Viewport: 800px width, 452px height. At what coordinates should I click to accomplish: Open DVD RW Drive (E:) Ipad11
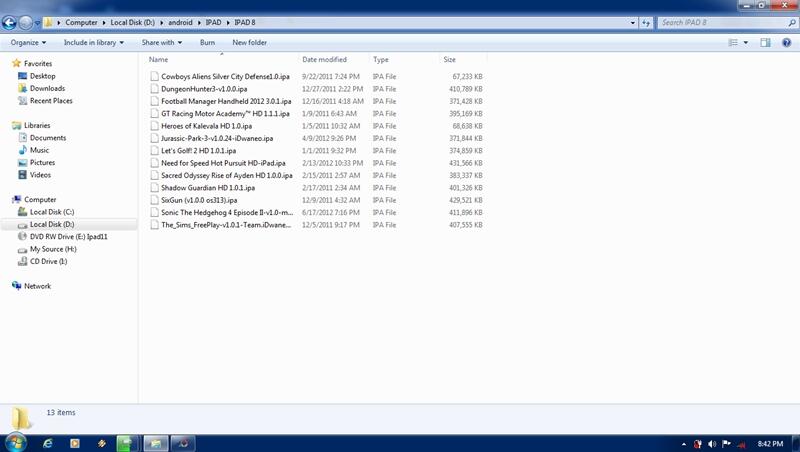click(68, 237)
